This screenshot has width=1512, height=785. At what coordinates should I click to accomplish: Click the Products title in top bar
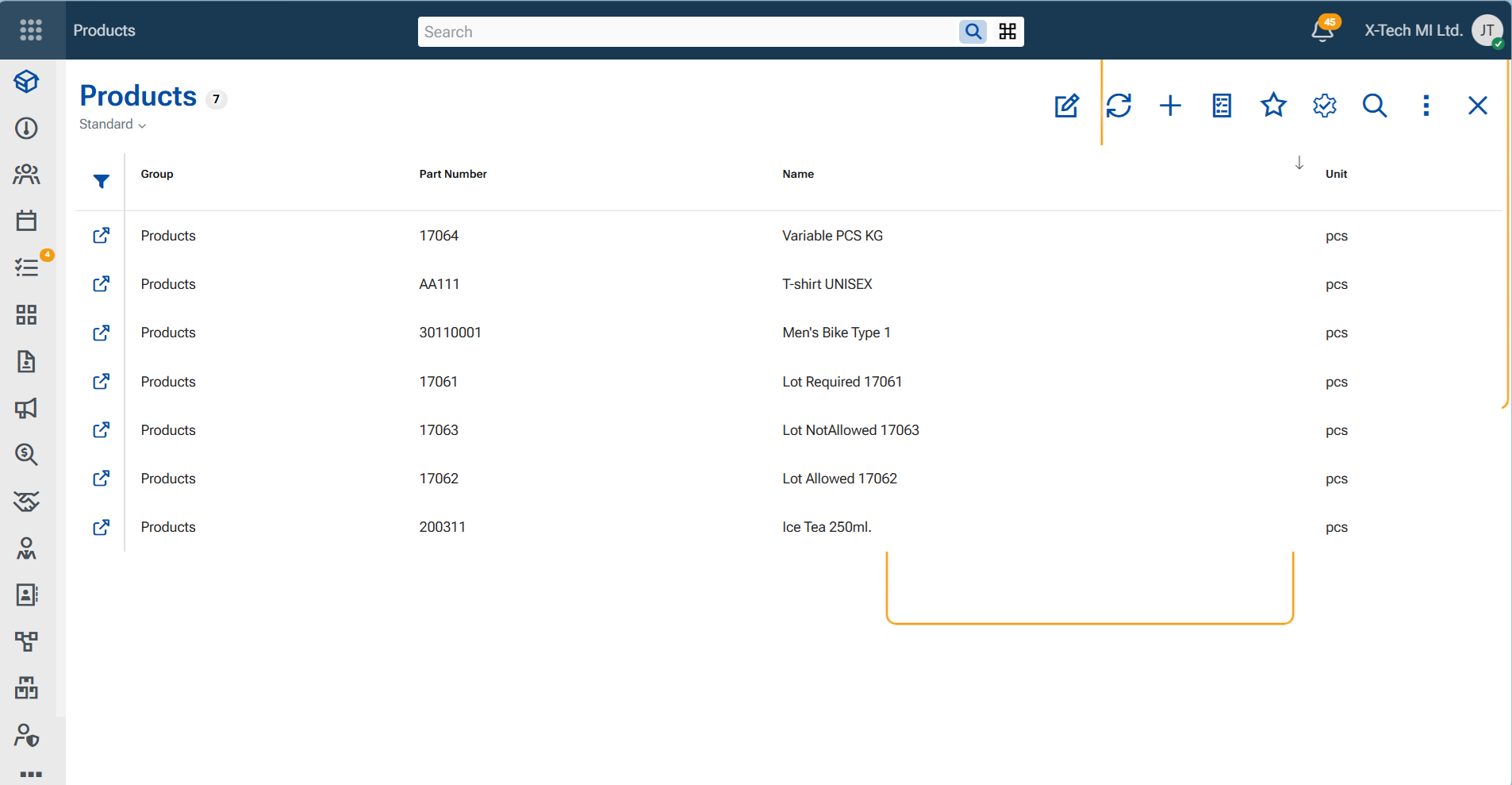pos(104,30)
